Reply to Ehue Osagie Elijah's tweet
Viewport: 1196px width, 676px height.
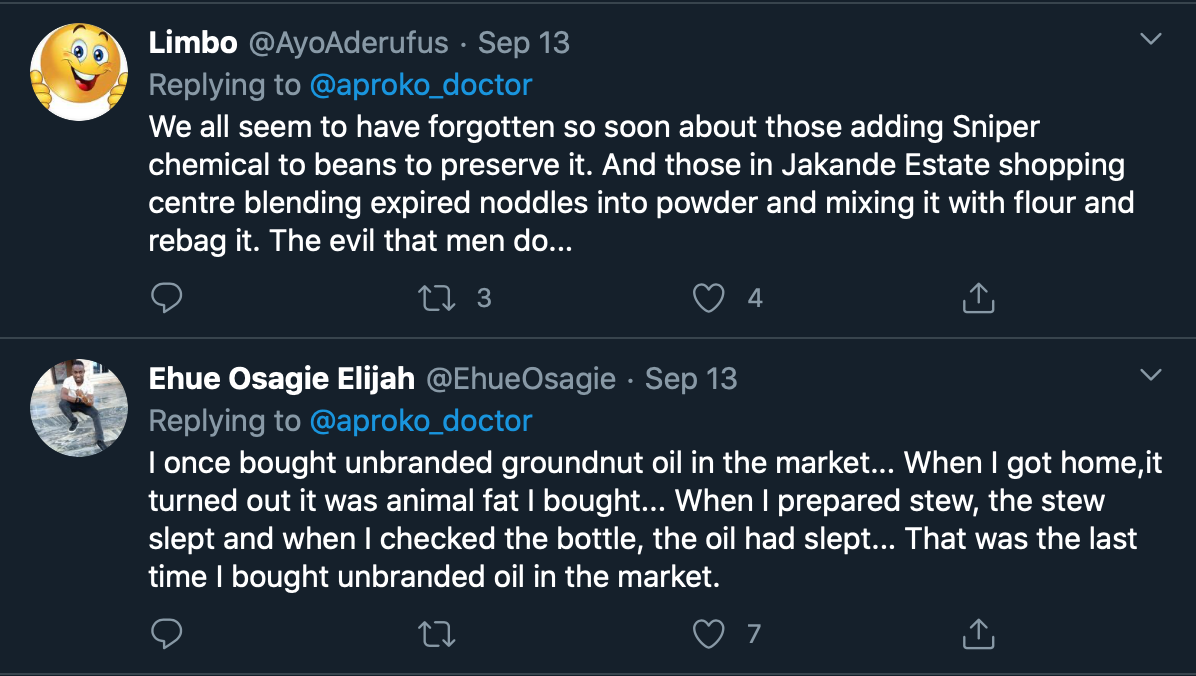[166, 633]
